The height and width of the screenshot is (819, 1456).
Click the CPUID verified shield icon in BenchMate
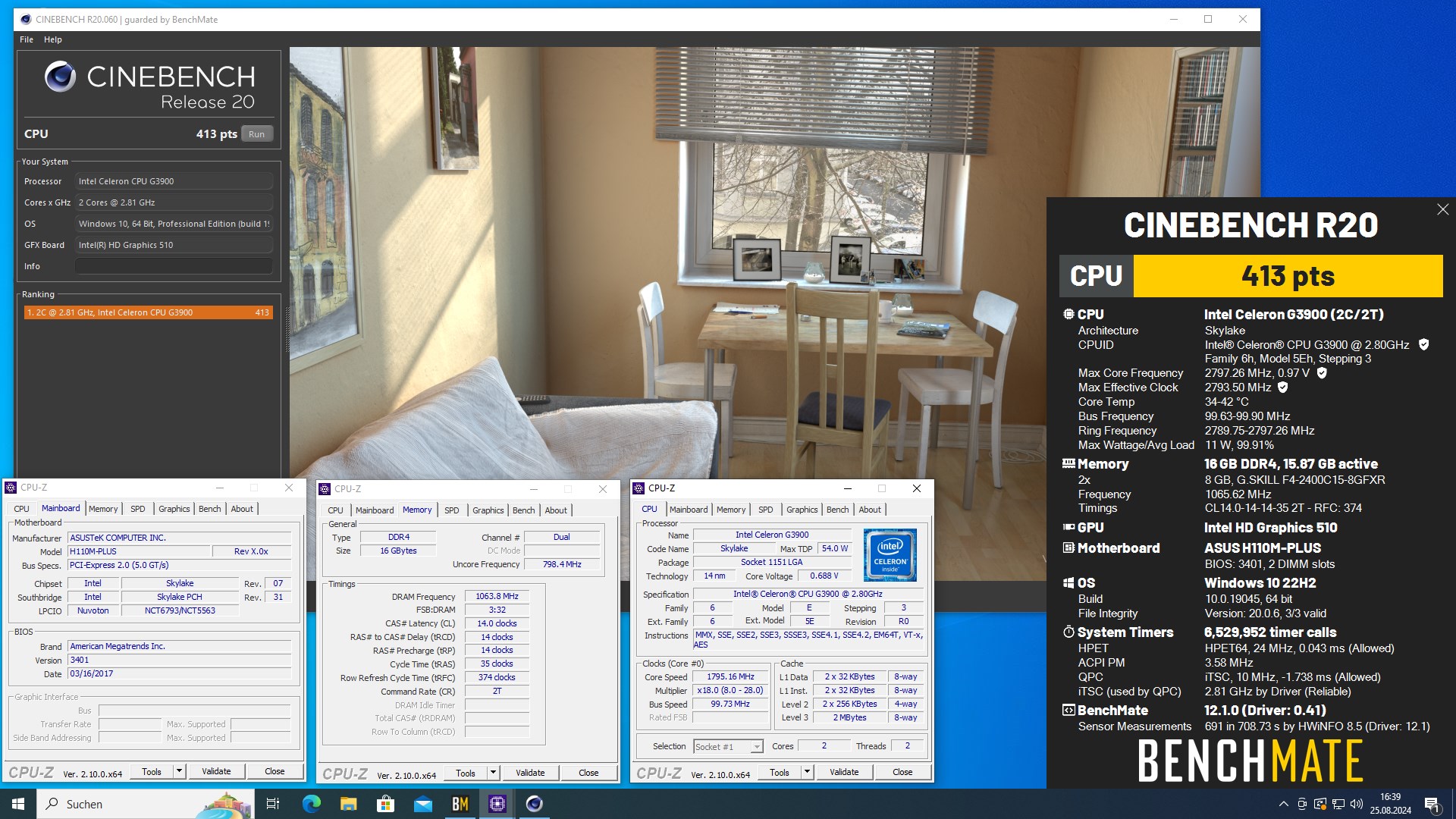click(1423, 344)
